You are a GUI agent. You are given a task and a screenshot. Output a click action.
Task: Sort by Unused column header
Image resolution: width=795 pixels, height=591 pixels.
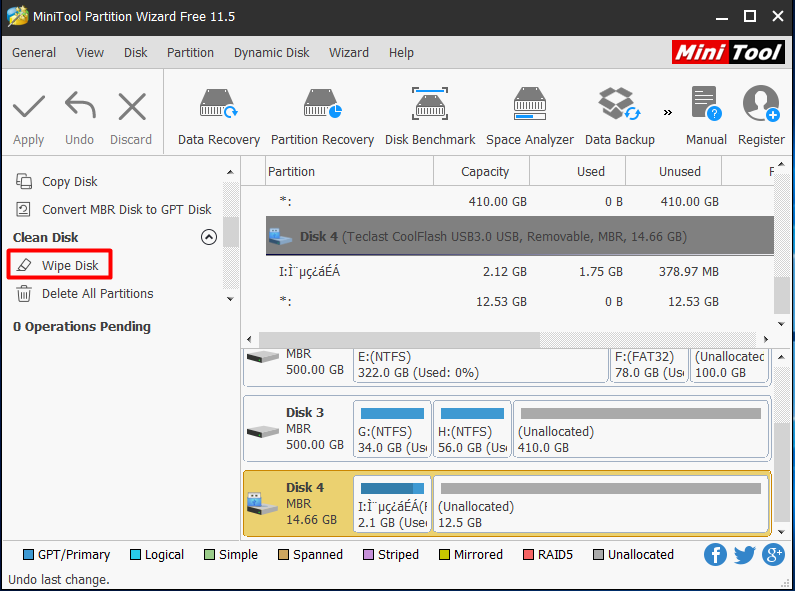pyautogui.click(x=673, y=171)
